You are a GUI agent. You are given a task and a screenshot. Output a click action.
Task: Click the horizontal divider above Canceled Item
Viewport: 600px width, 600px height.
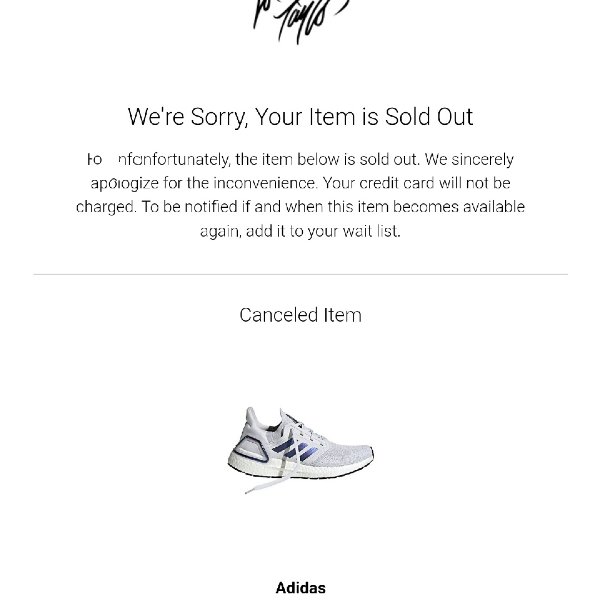click(300, 274)
